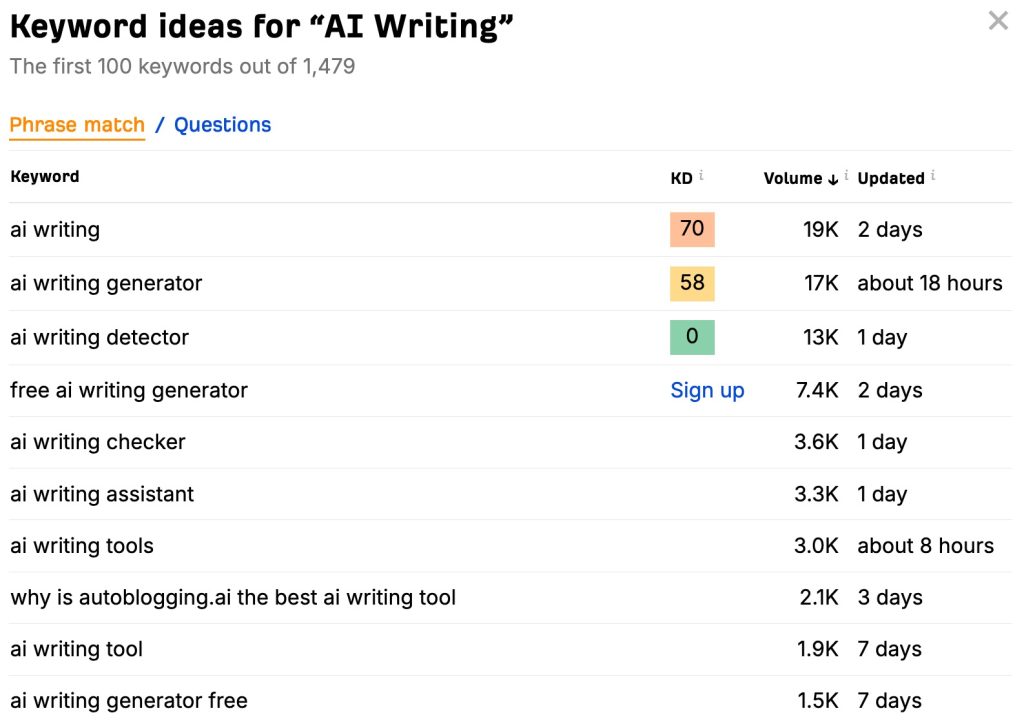
Task: Click the yellow KD 58 badge
Action: coord(692,283)
